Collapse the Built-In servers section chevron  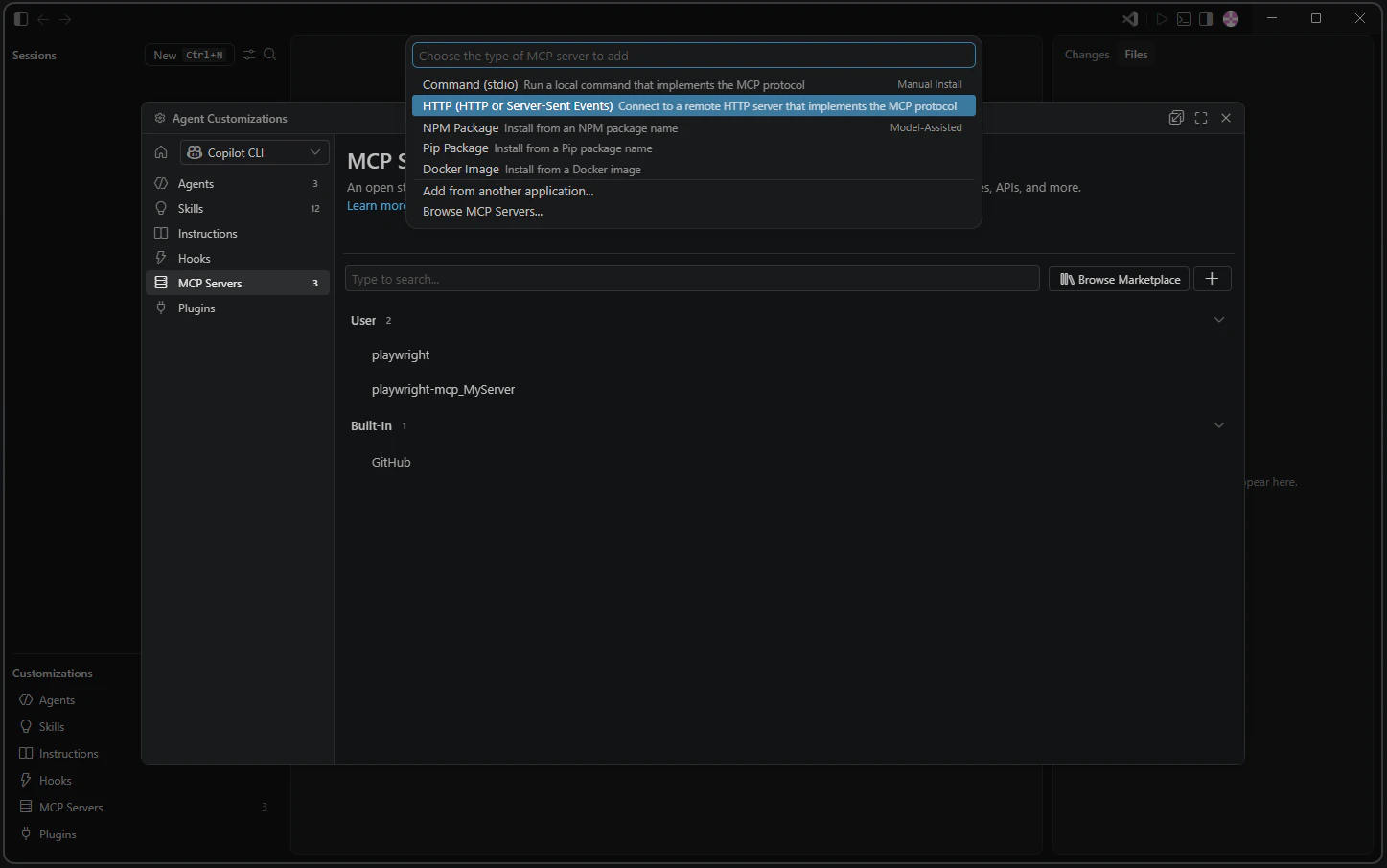pos(1219,425)
